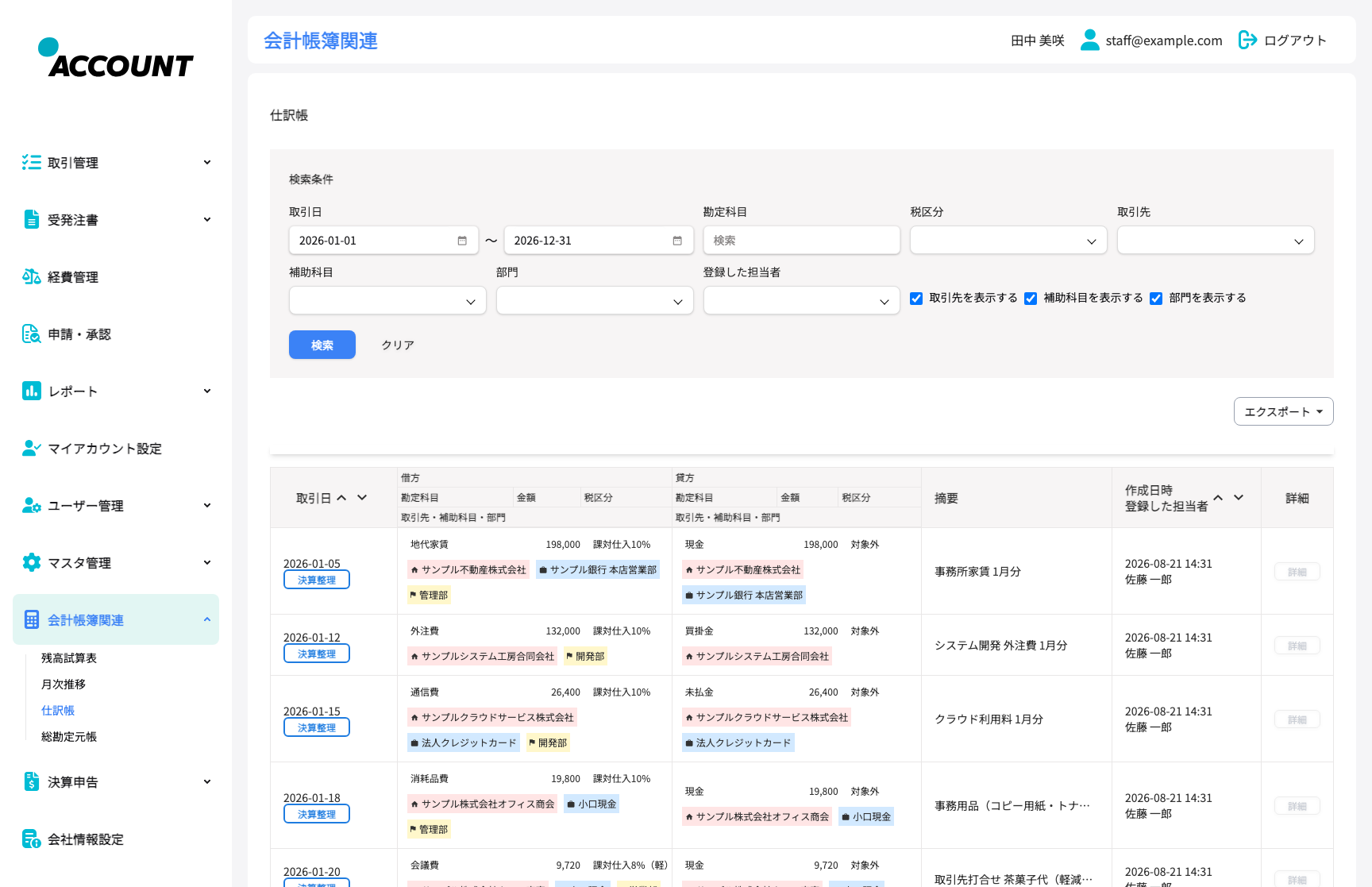
Task: Click the 受発注書 document icon
Action: [32, 220]
